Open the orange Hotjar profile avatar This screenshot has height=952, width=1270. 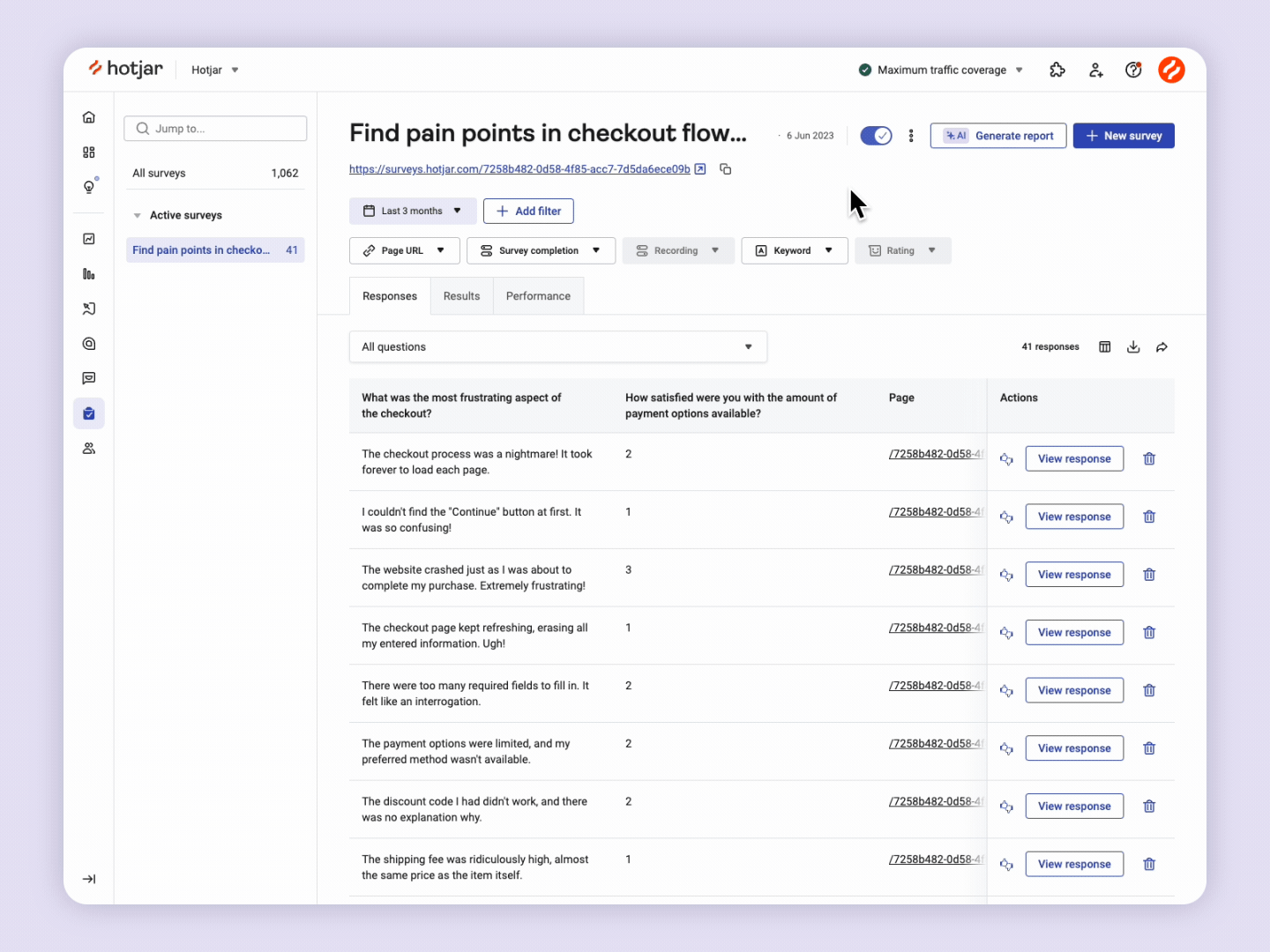[x=1171, y=70]
